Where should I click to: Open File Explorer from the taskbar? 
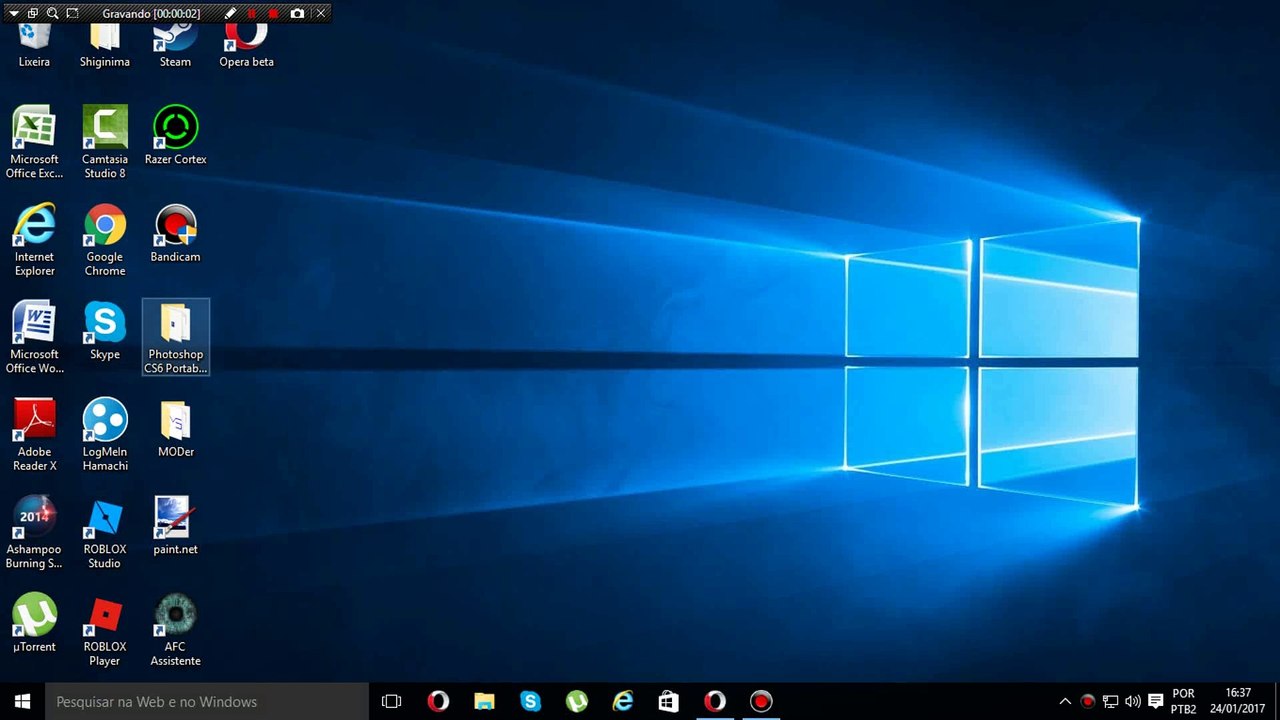484,701
